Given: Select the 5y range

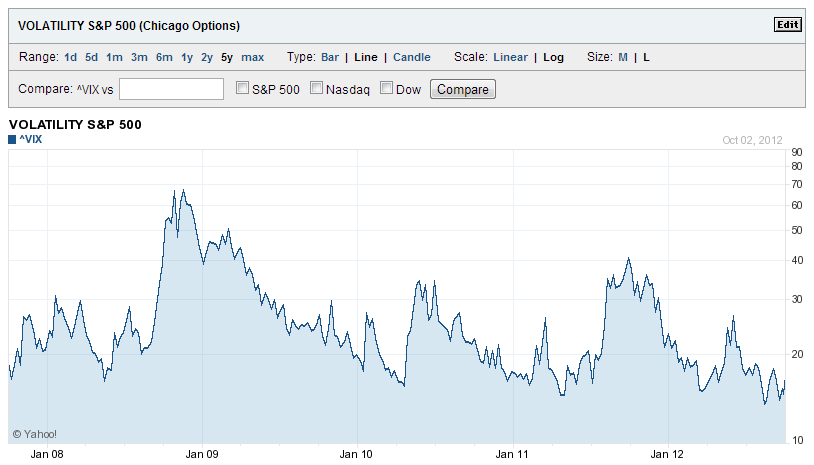Looking at the screenshot, I should (x=227, y=57).
